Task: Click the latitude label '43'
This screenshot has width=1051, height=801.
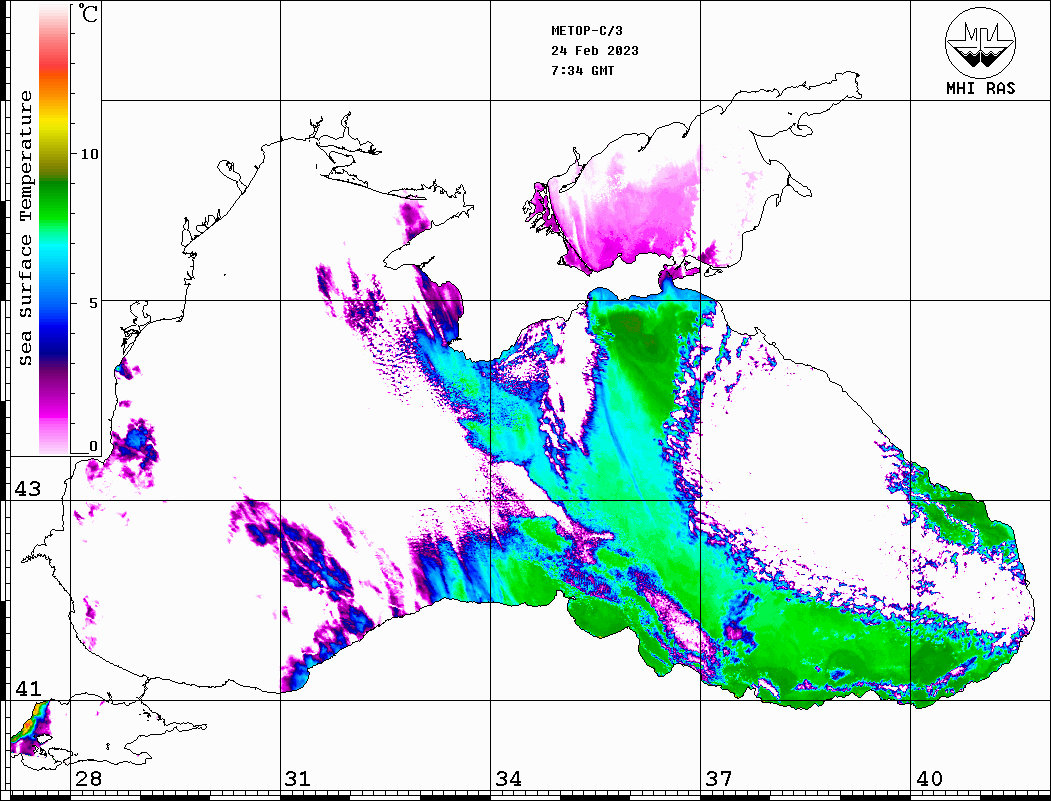Action: tap(28, 489)
